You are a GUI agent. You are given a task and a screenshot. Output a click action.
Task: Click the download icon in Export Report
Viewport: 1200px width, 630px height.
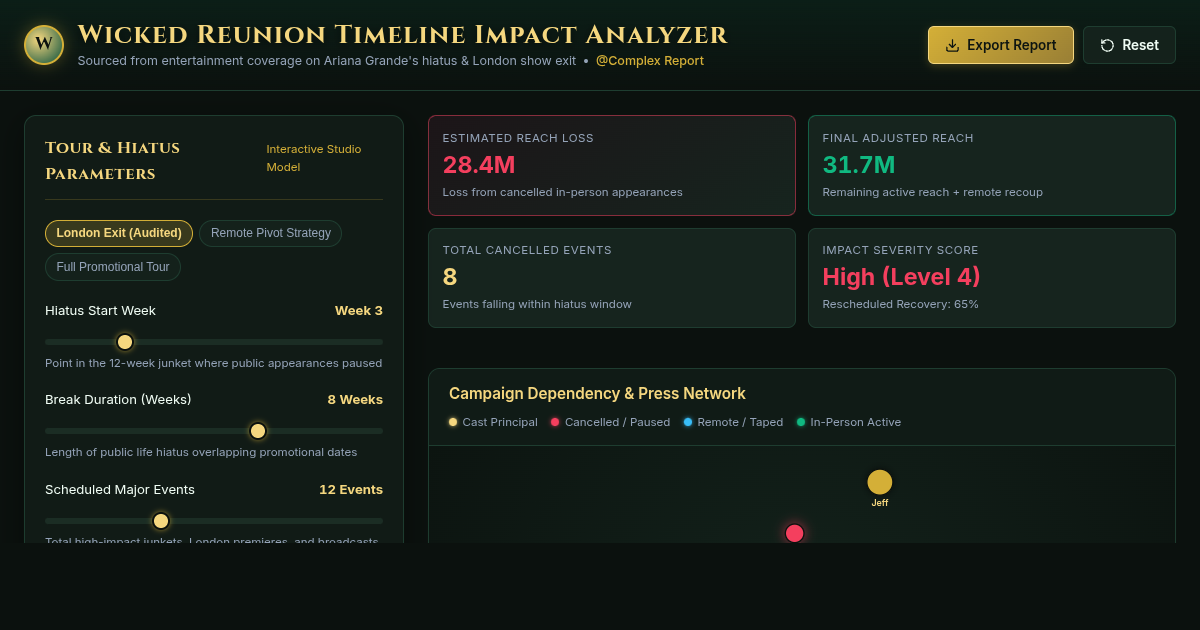coord(952,45)
